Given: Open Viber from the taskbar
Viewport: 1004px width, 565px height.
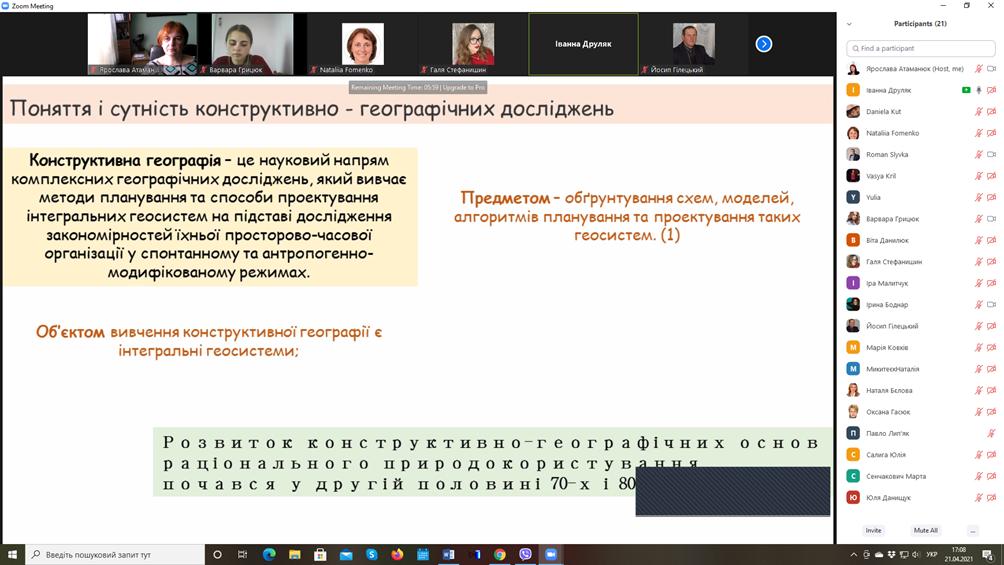Looking at the screenshot, I should [x=526, y=554].
